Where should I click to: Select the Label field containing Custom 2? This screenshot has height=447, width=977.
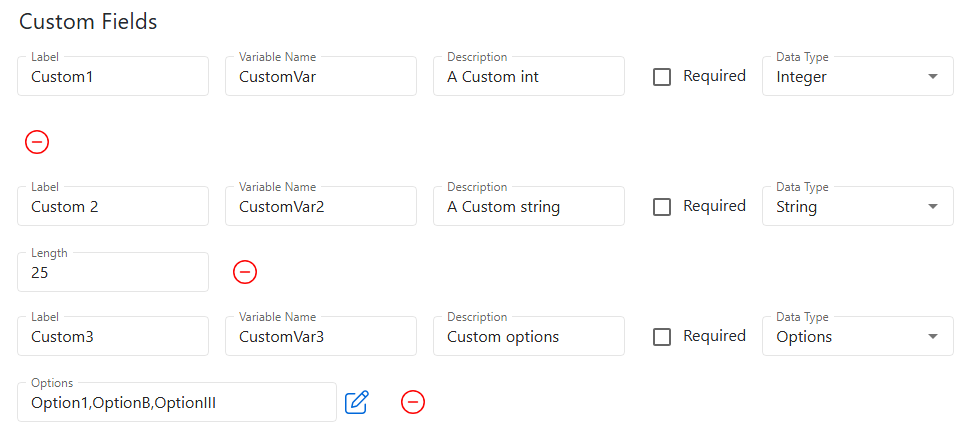(113, 207)
